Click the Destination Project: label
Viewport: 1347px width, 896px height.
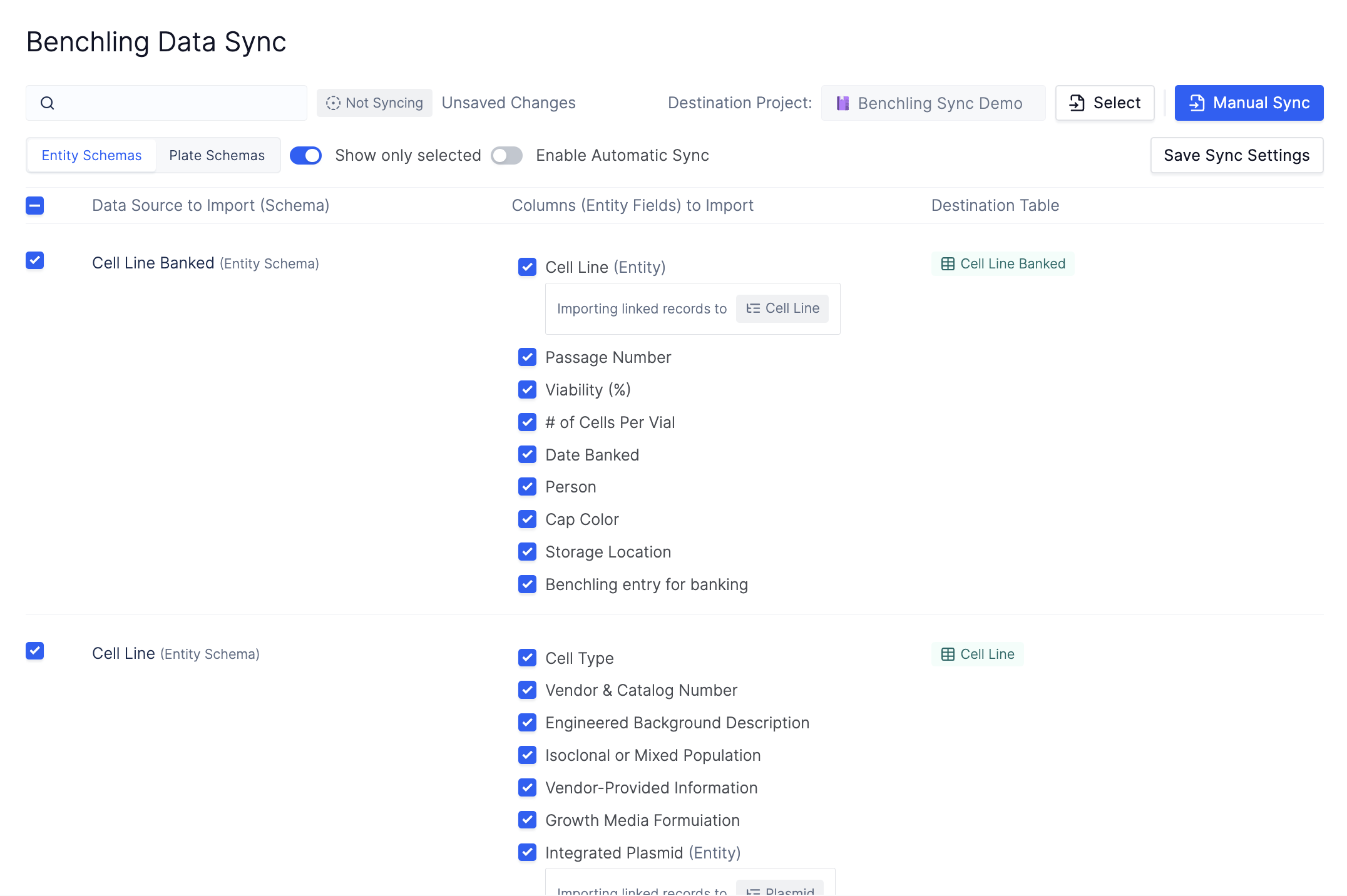pyautogui.click(x=740, y=103)
